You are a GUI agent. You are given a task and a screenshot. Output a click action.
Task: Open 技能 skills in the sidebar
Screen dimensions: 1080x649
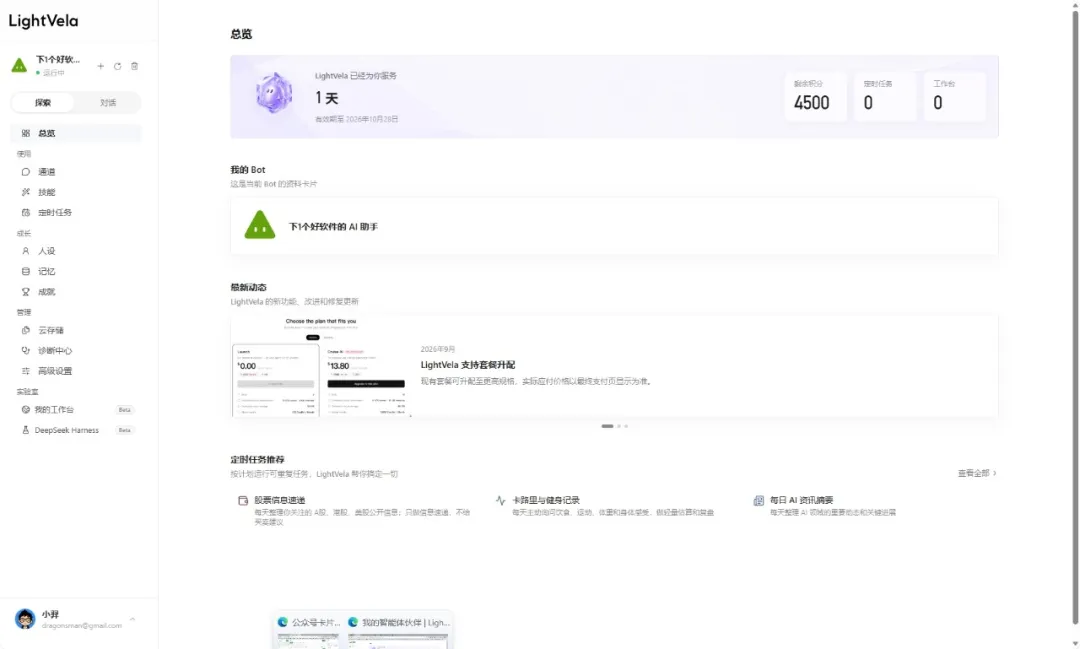click(x=76, y=192)
